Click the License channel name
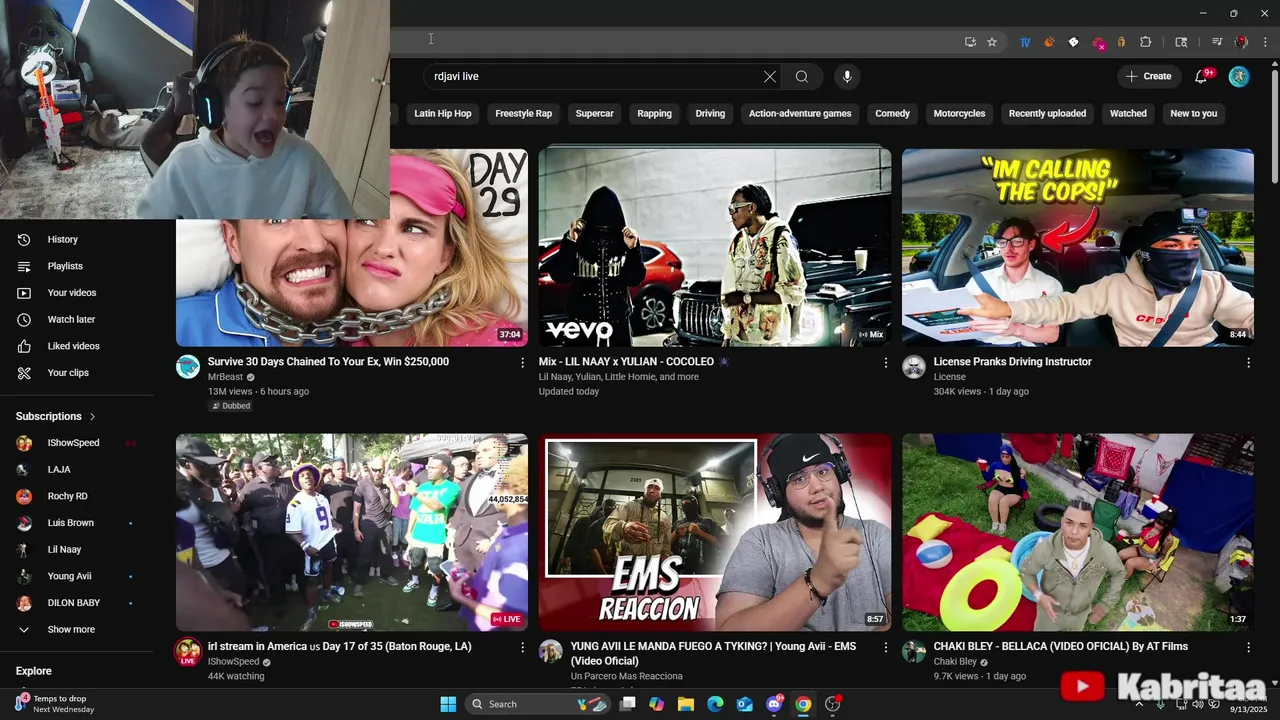Viewport: 1280px width, 720px height. coord(949,377)
